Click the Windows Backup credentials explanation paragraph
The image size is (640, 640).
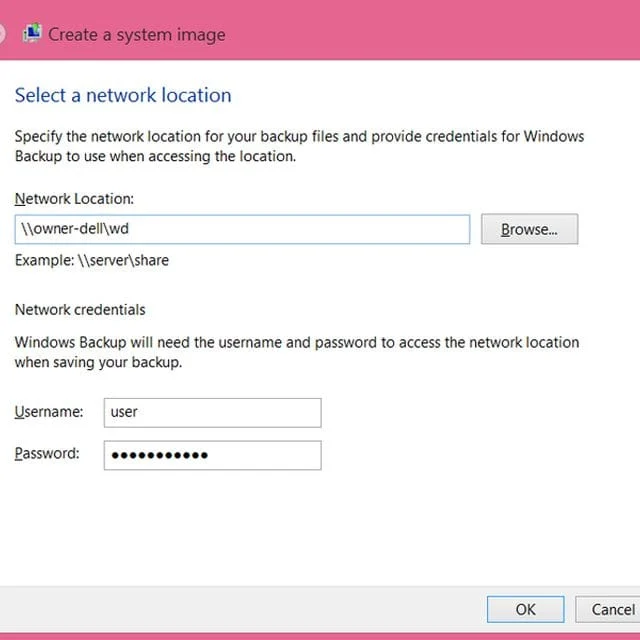297,352
